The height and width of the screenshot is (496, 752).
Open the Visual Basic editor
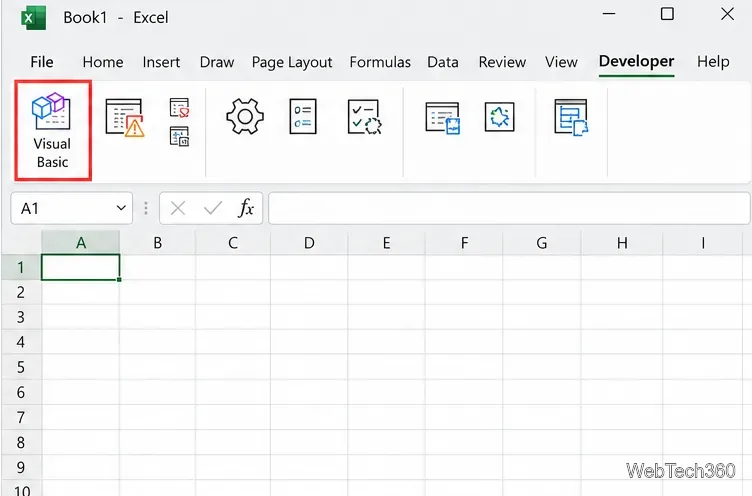pyautogui.click(x=53, y=130)
